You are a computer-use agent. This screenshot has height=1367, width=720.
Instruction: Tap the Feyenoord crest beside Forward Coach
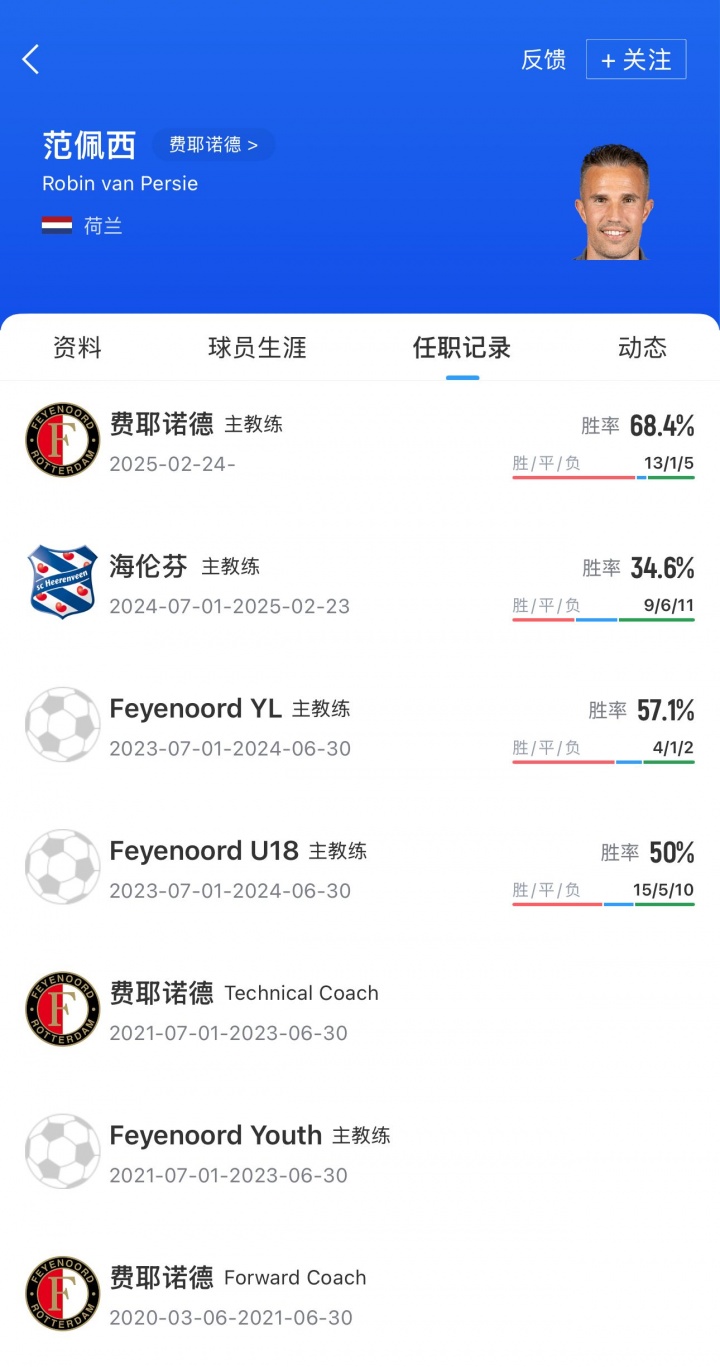(x=62, y=1293)
